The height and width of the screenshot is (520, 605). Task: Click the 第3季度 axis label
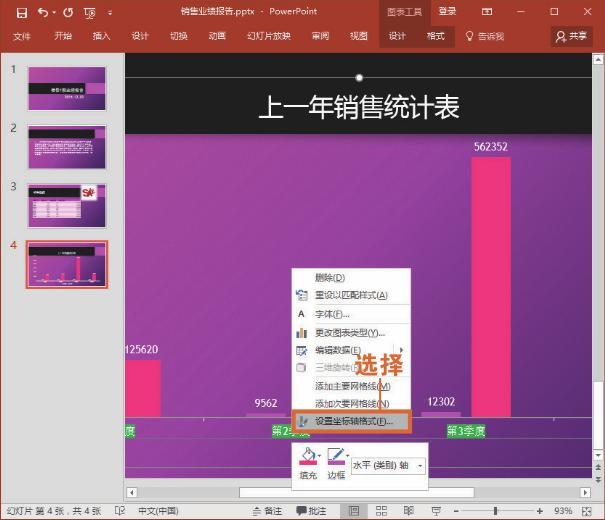click(x=466, y=431)
